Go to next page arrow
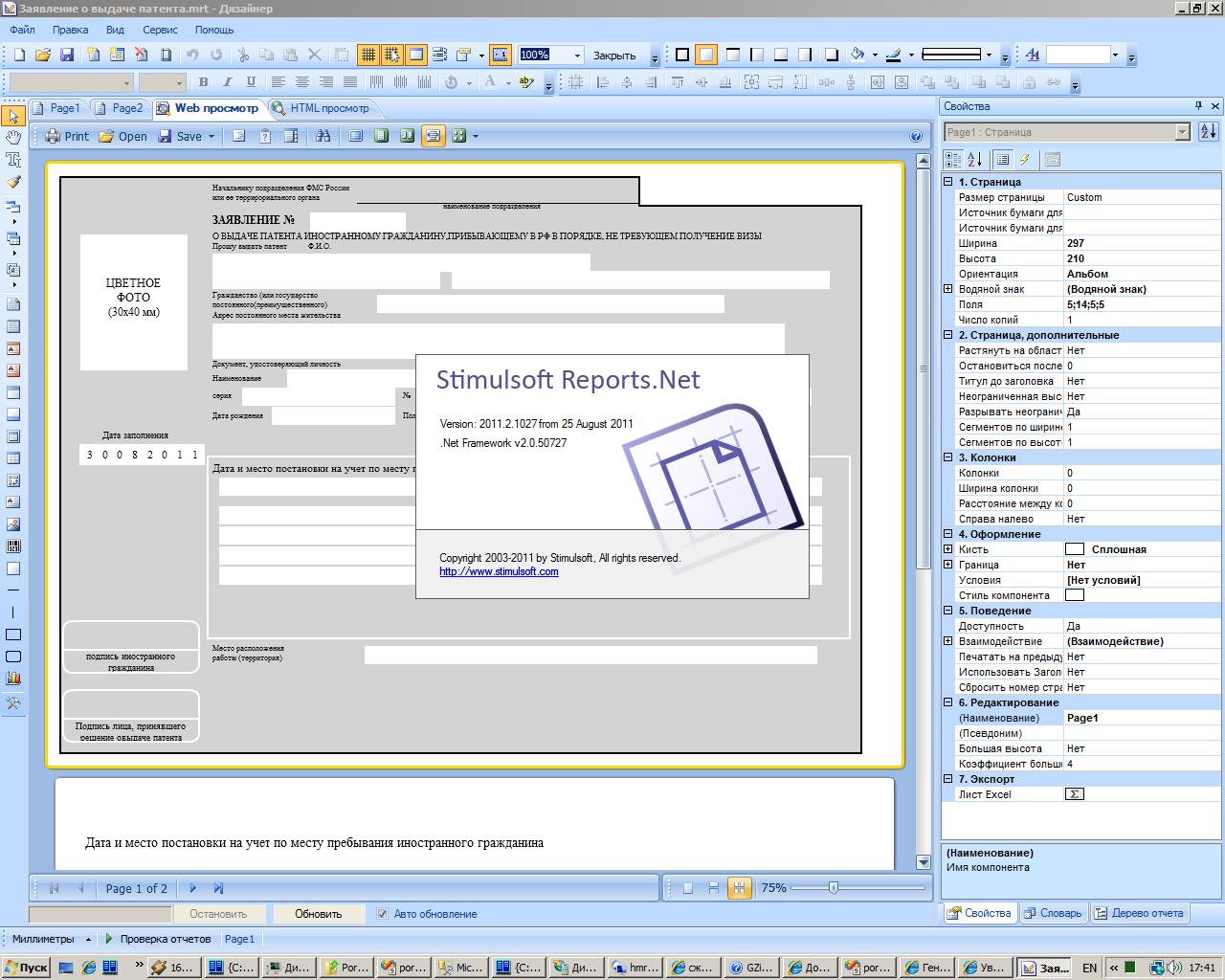The width and height of the screenshot is (1225, 980). [x=193, y=888]
